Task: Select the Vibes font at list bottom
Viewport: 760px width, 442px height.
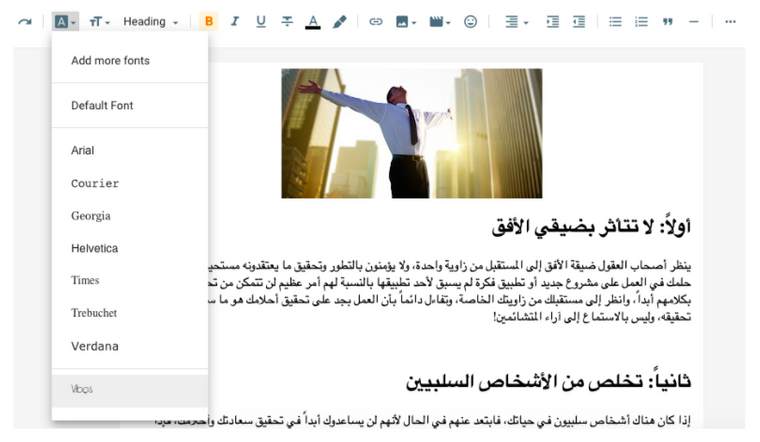Action: [x=130, y=390]
